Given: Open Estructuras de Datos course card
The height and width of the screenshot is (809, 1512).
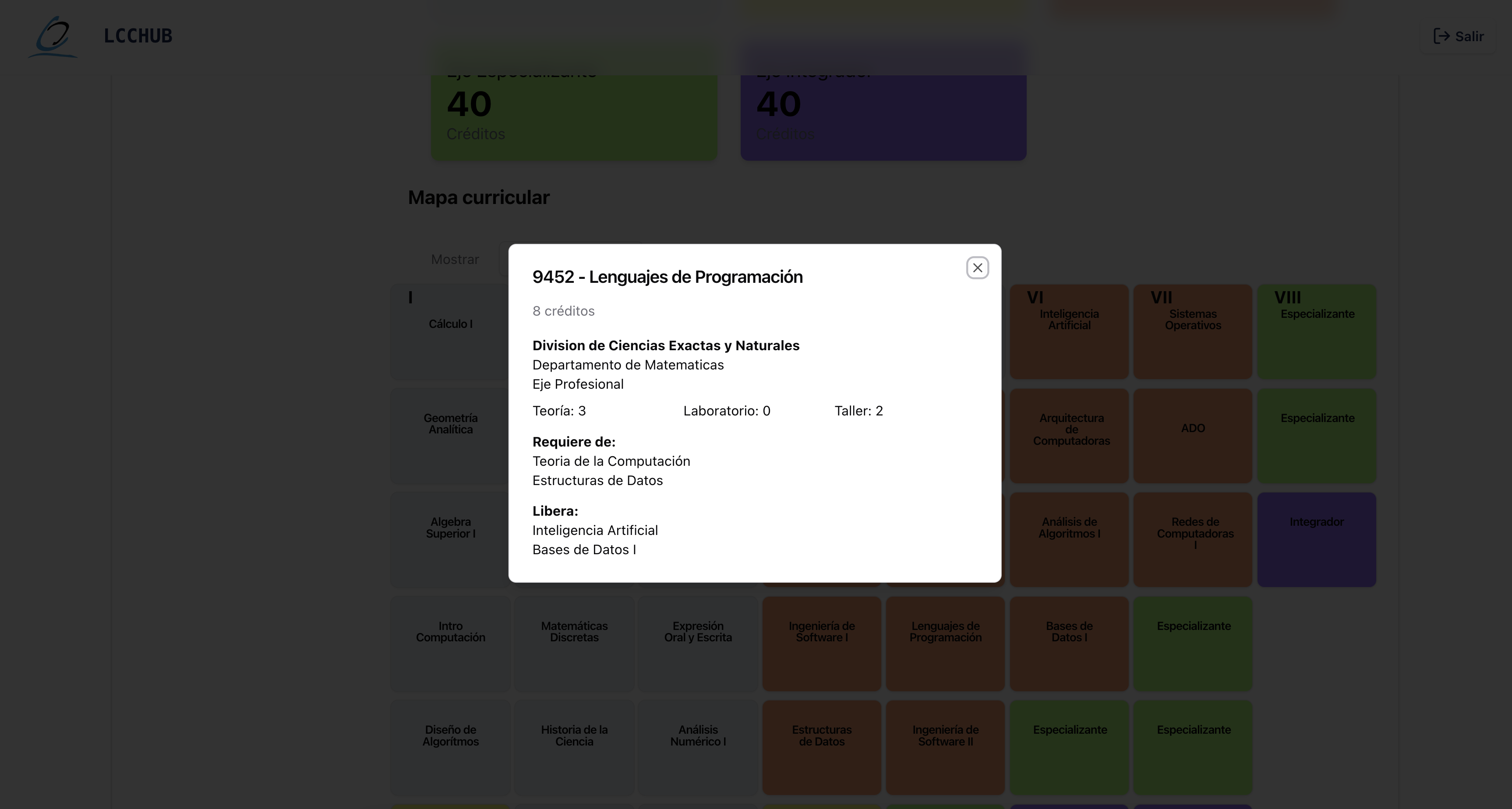Looking at the screenshot, I should 822,747.
